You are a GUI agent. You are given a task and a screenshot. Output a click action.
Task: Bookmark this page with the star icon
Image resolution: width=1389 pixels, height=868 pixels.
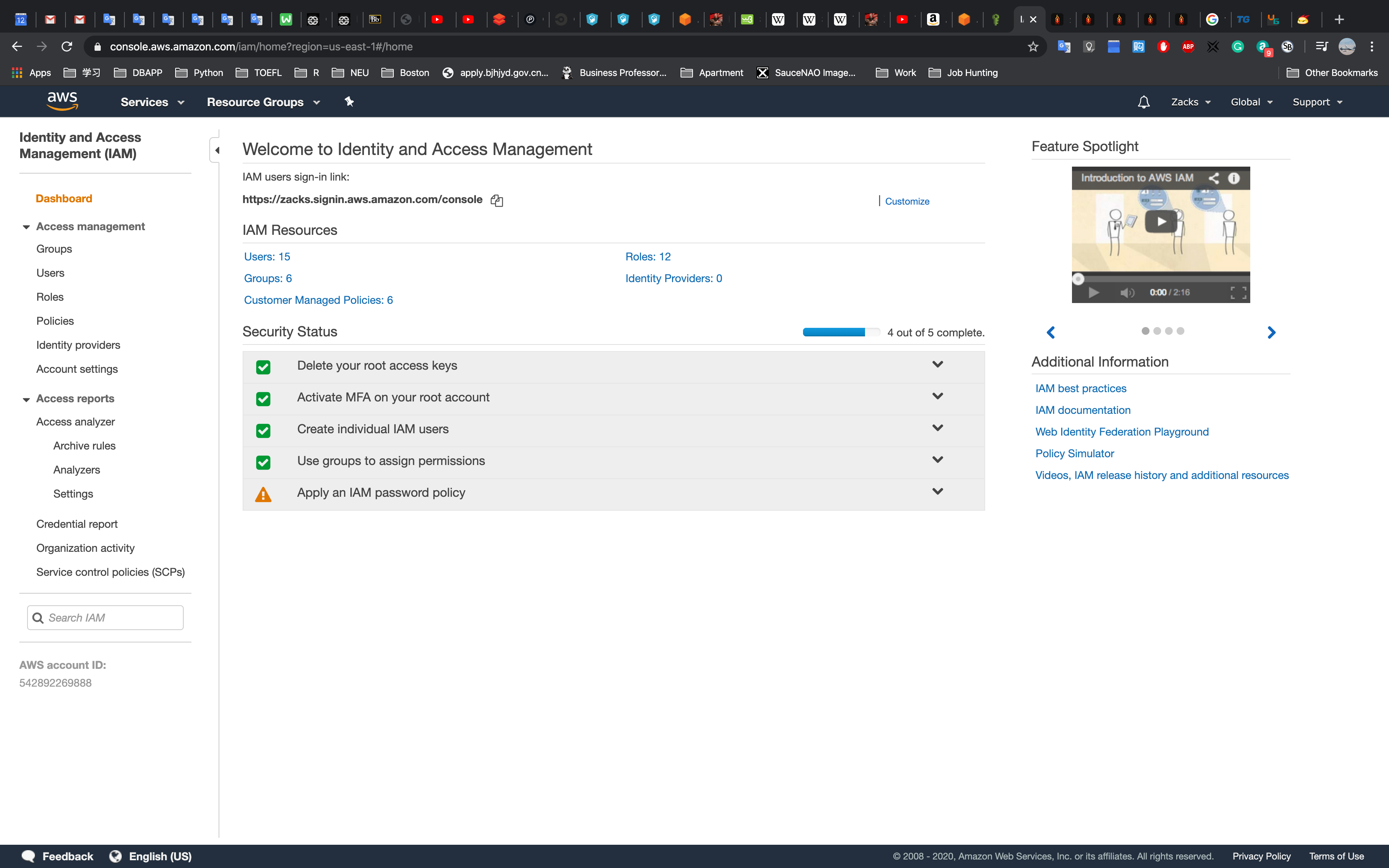[x=1032, y=46]
